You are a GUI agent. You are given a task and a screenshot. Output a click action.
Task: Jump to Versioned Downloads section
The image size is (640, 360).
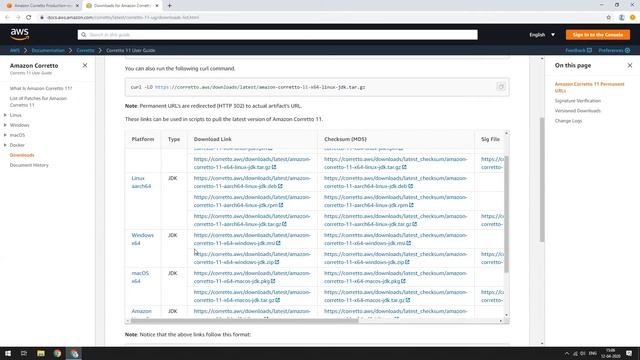pyautogui.click(x=578, y=111)
